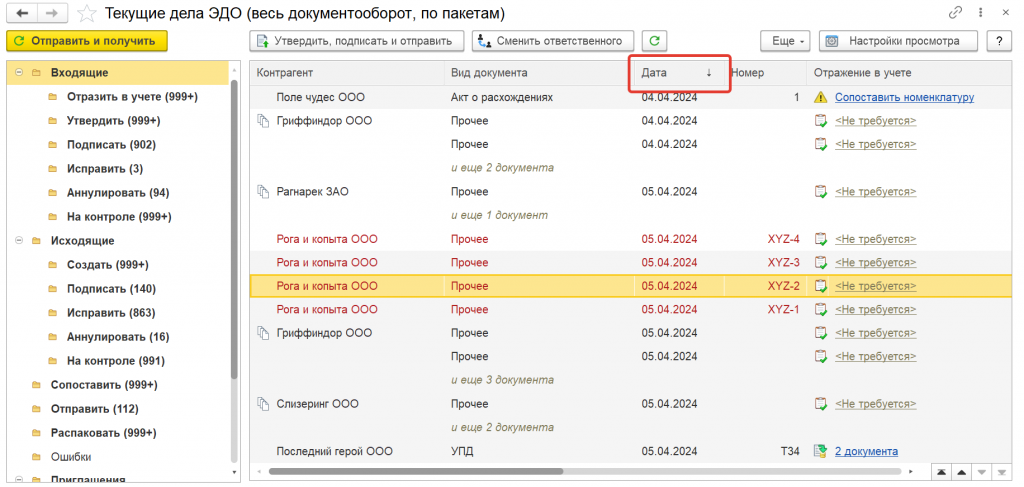This screenshot has width=1024, height=487.
Task: Select the Исправить (3) folder under Входящие
Action: tap(104, 169)
